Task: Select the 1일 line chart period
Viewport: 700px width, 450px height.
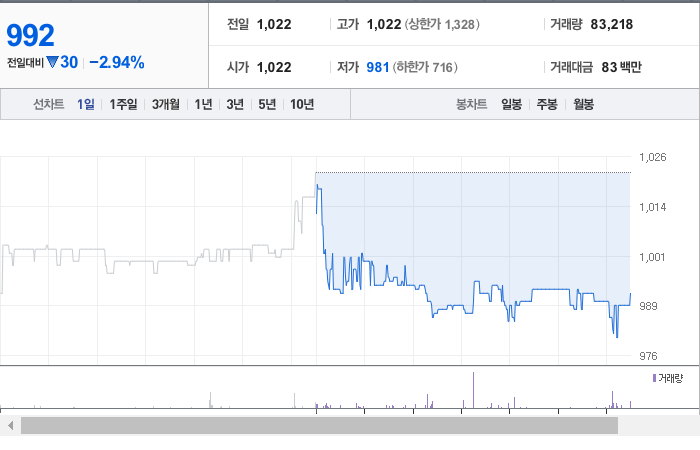Action: point(86,104)
